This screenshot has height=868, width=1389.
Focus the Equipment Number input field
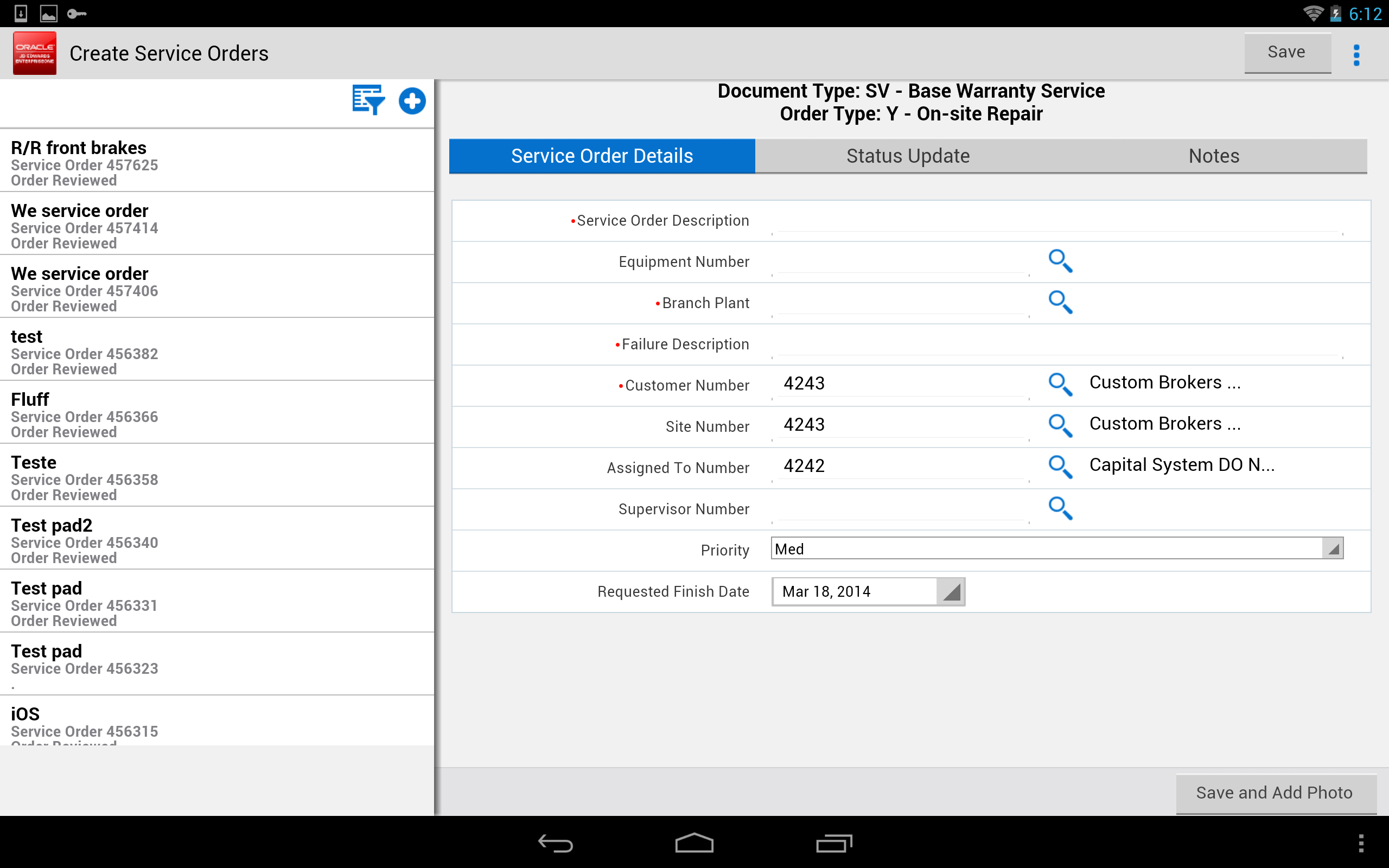pos(900,262)
